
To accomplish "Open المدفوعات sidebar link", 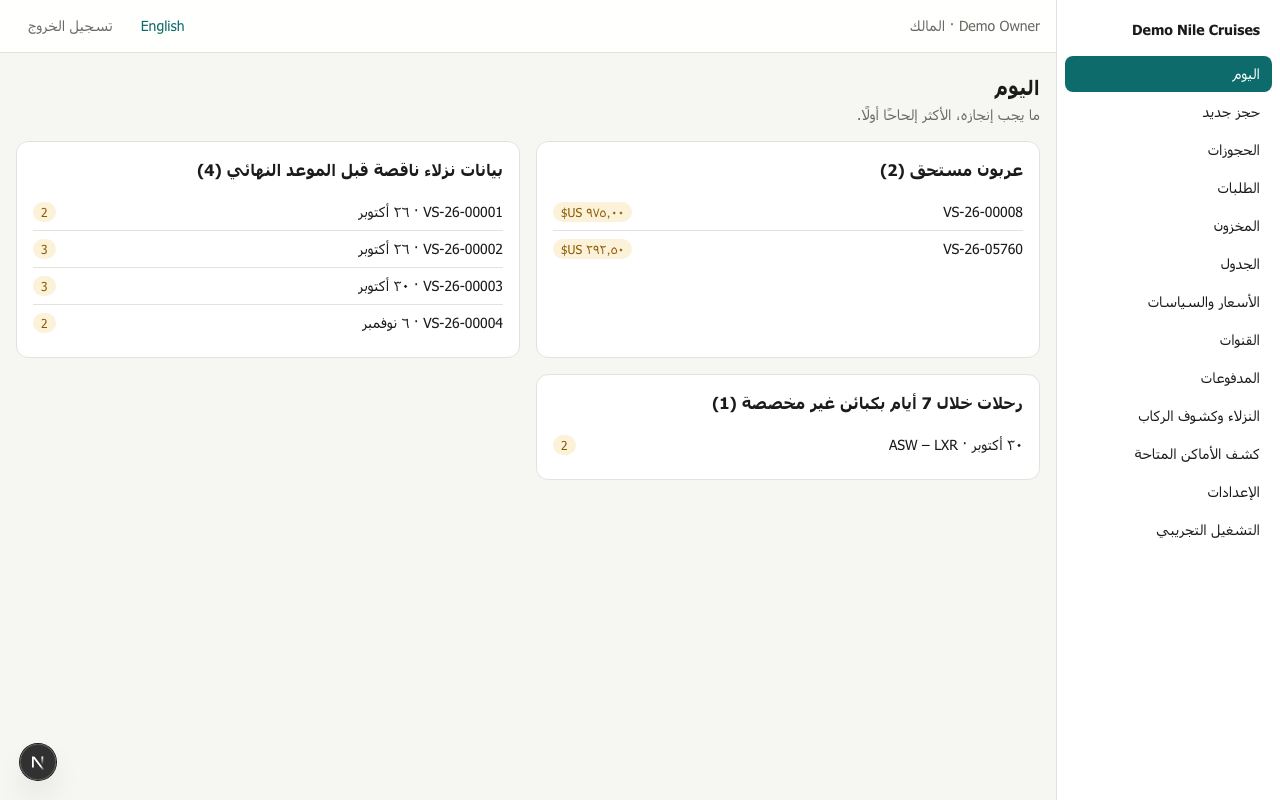I will click(x=1168, y=378).
